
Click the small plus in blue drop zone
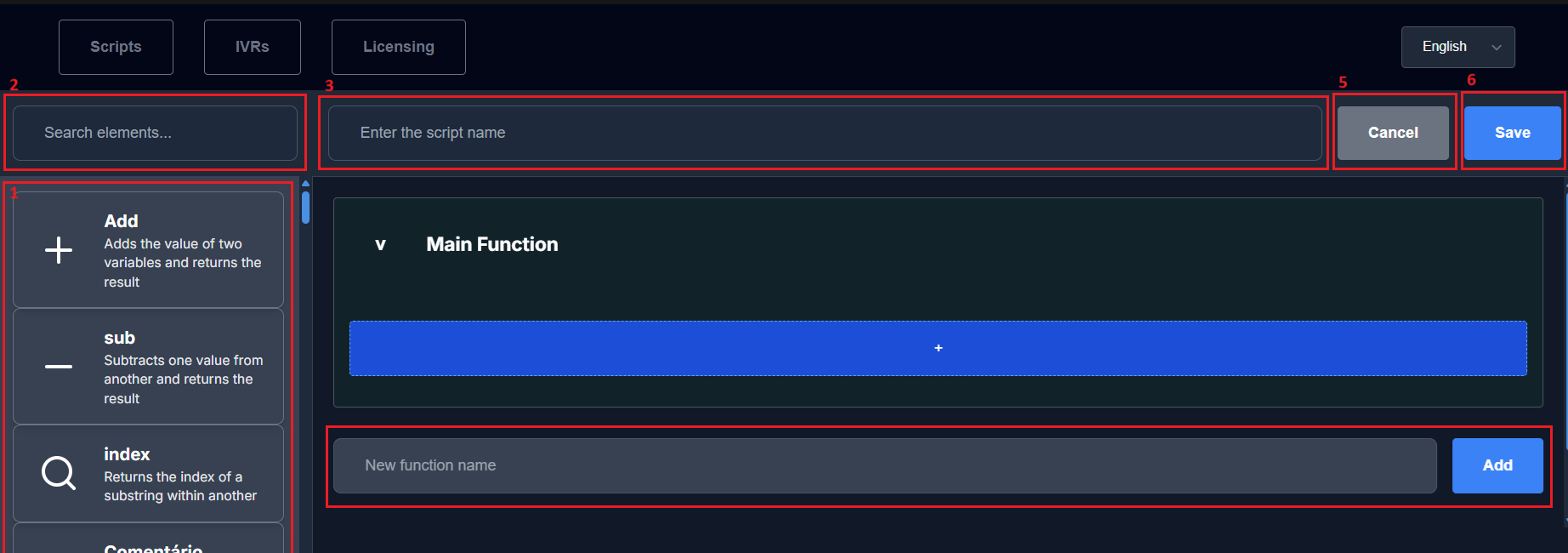[939, 348]
